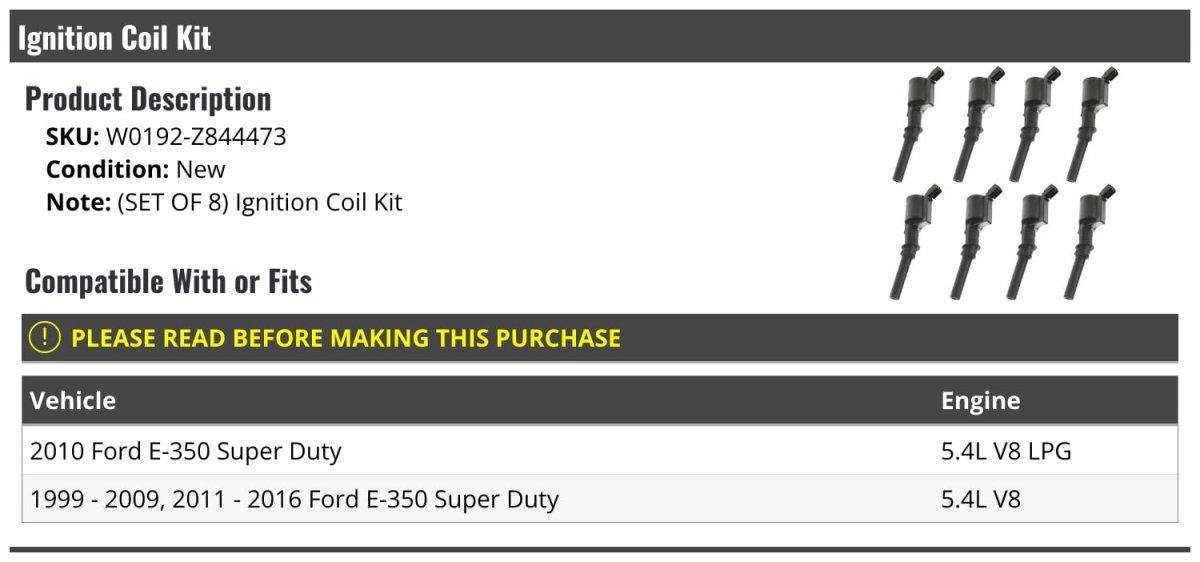Click the Engine column header
The height and width of the screenshot is (562, 1200).
pos(980,401)
